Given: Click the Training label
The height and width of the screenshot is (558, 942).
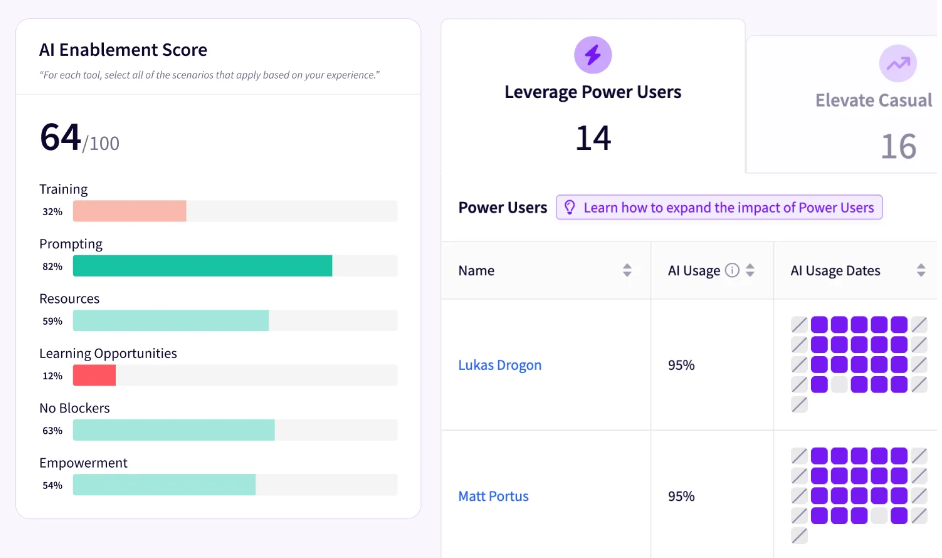Looking at the screenshot, I should (63, 189).
